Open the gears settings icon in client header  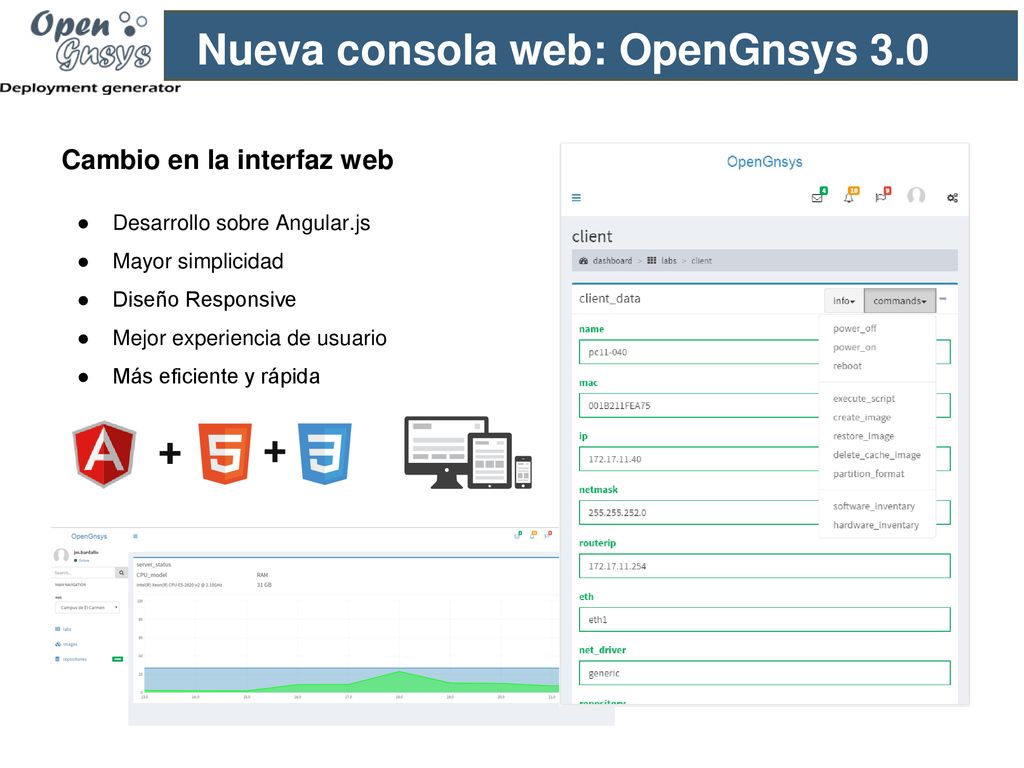point(952,197)
